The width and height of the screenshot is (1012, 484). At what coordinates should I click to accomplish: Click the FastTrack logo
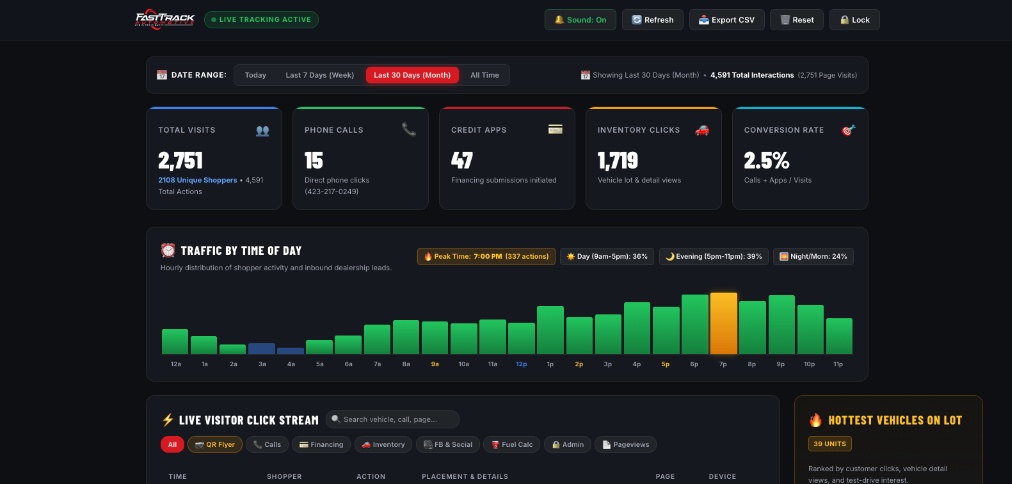point(165,19)
